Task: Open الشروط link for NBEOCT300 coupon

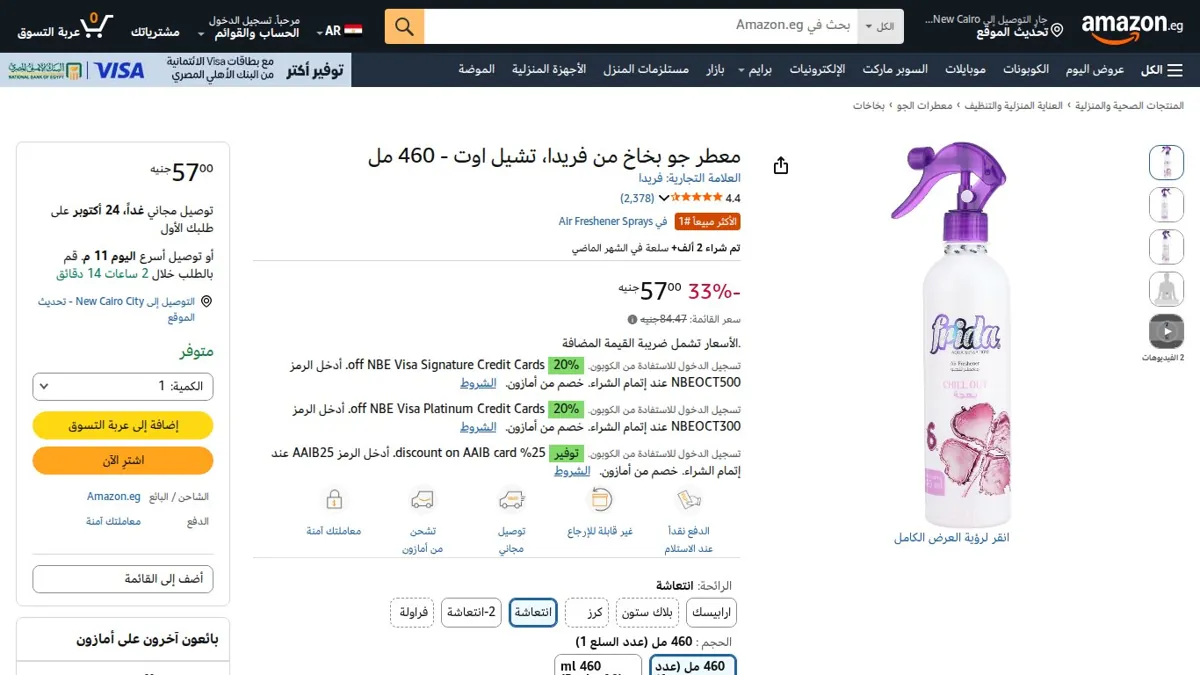Action: pyautogui.click(x=478, y=427)
